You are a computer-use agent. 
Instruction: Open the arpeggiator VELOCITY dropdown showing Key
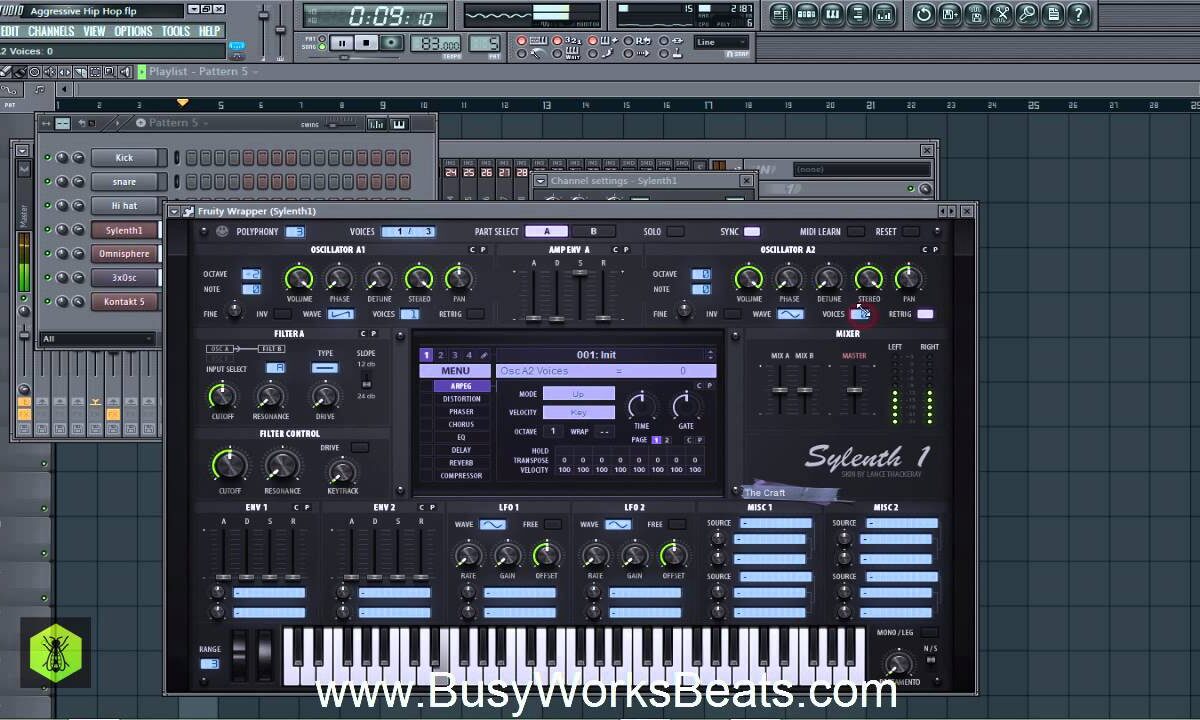578,411
